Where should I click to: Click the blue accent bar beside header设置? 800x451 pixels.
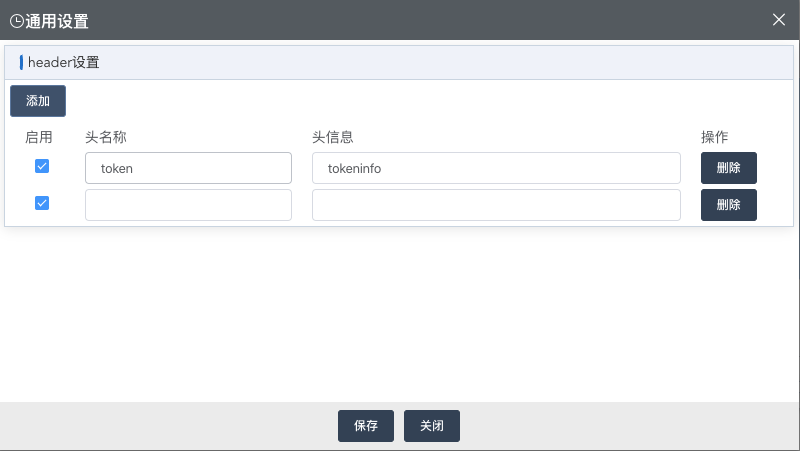point(21,62)
